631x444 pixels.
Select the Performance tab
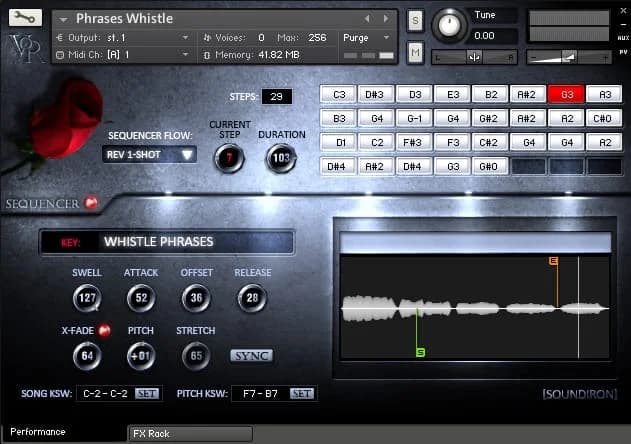(x=38, y=432)
